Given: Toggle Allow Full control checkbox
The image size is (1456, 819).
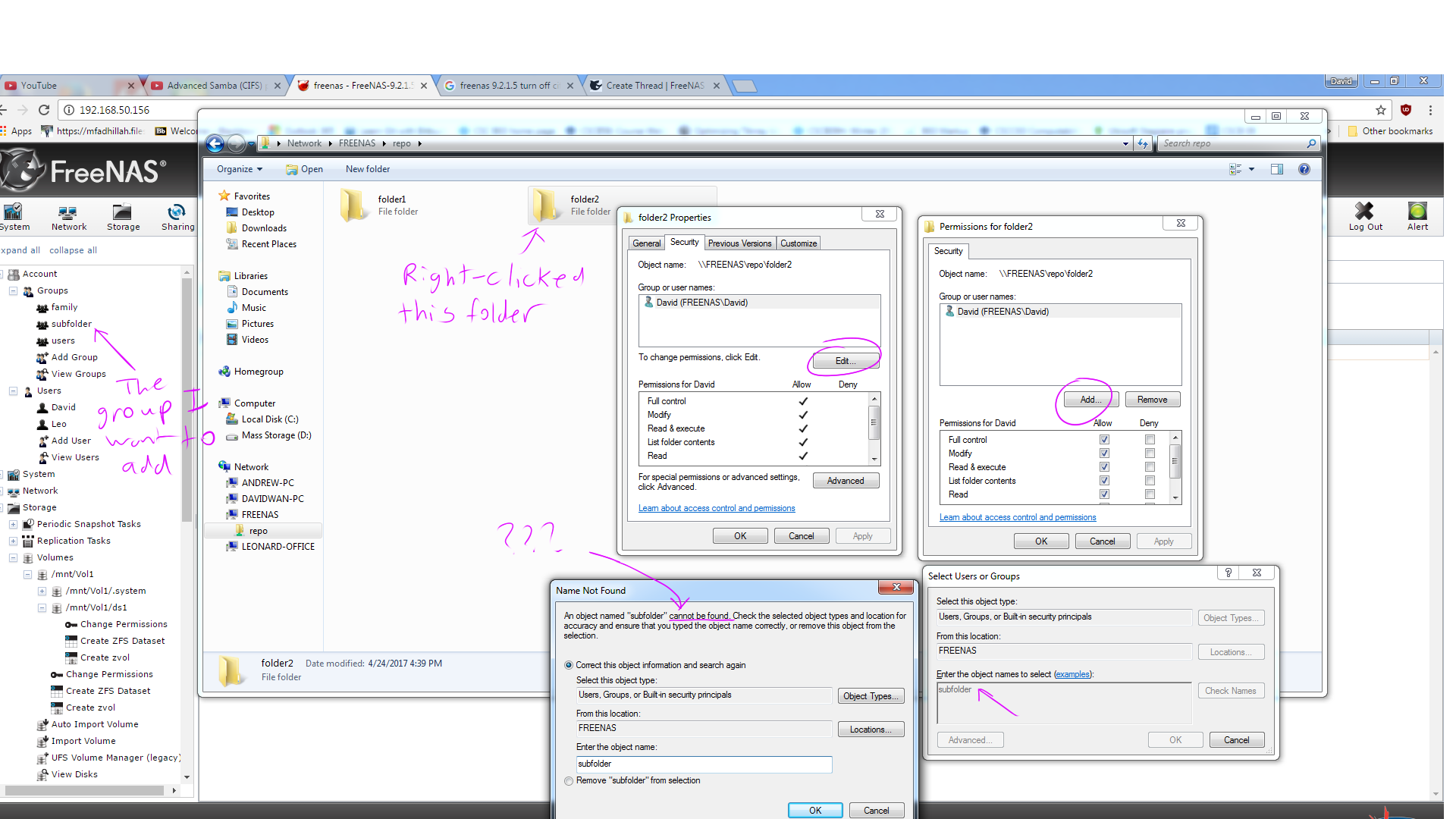Looking at the screenshot, I should pyautogui.click(x=1104, y=440).
